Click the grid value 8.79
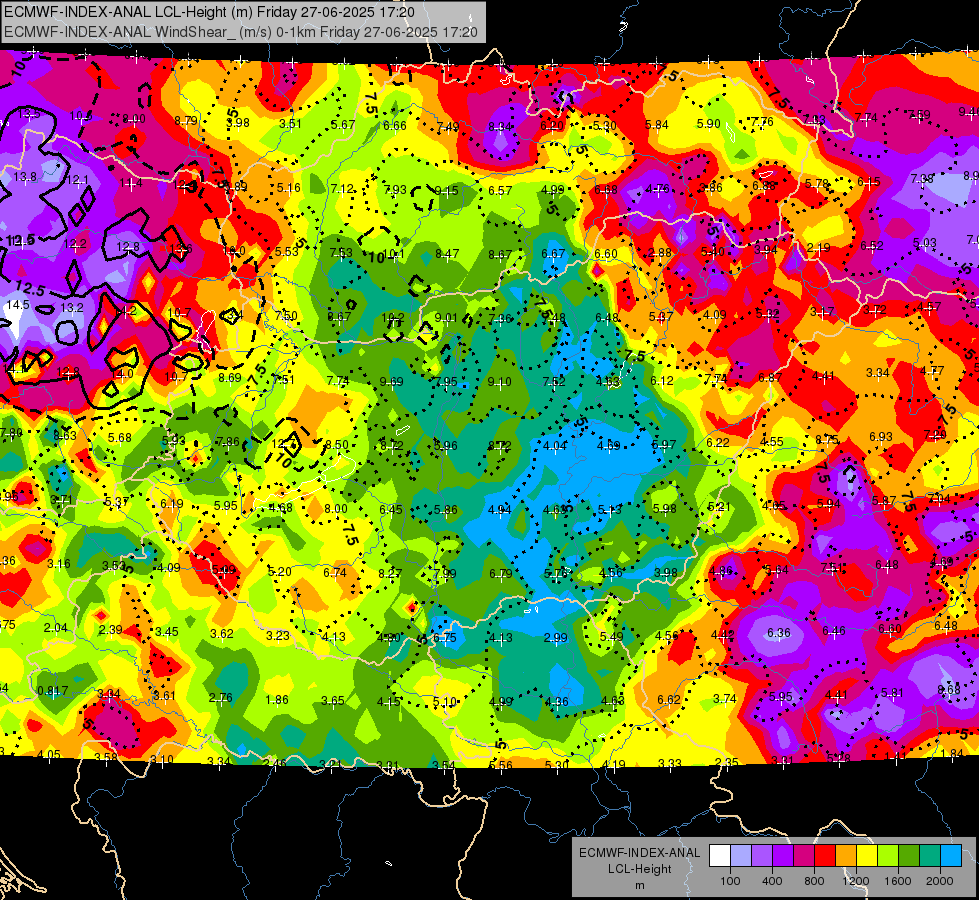Viewport: 979px width, 900px height. point(186,121)
